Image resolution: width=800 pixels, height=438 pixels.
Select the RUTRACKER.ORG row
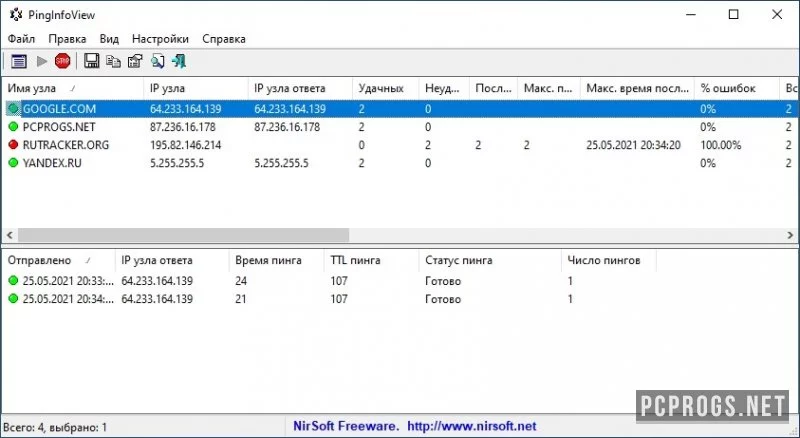click(400, 145)
